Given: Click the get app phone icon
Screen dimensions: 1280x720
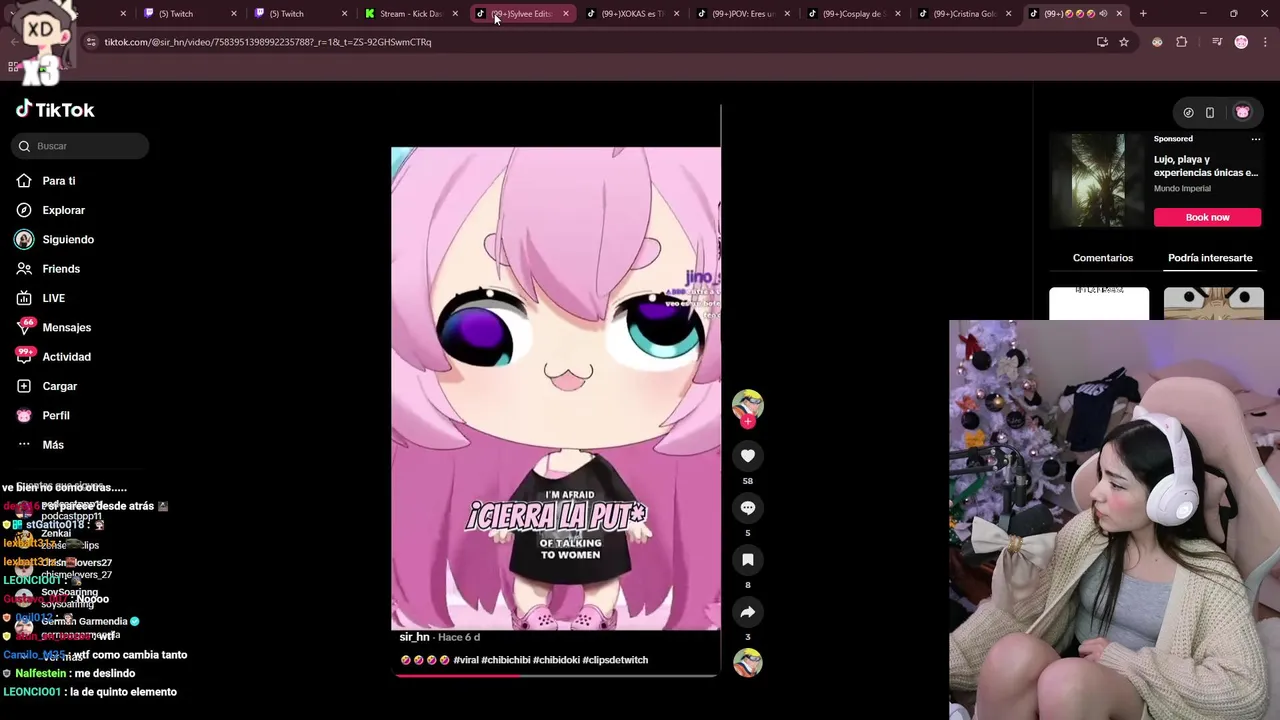Looking at the screenshot, I should [x=1209, y=113].
